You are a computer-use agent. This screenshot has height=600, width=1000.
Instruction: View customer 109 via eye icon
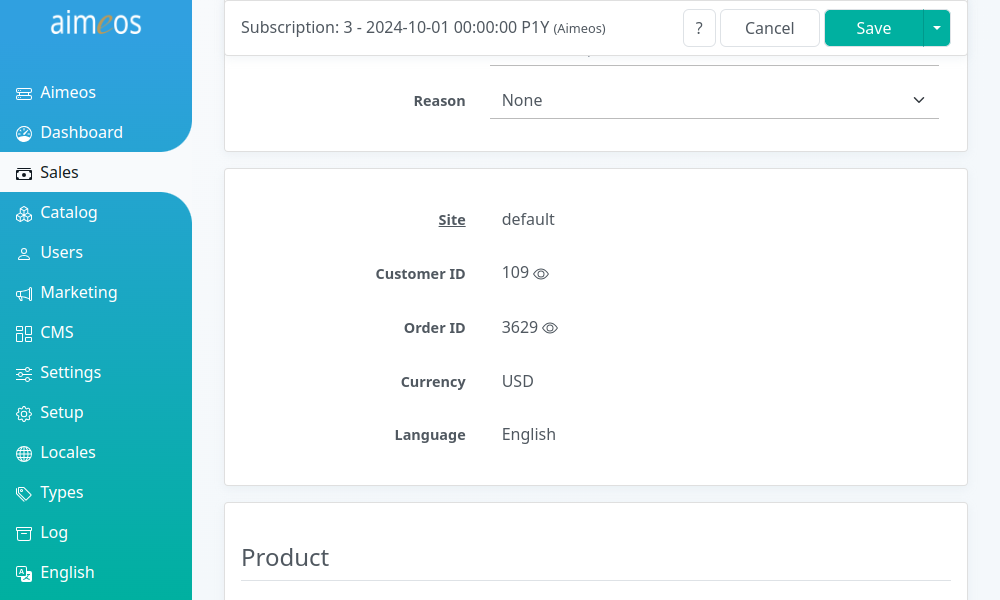click(x=541, y=274)
